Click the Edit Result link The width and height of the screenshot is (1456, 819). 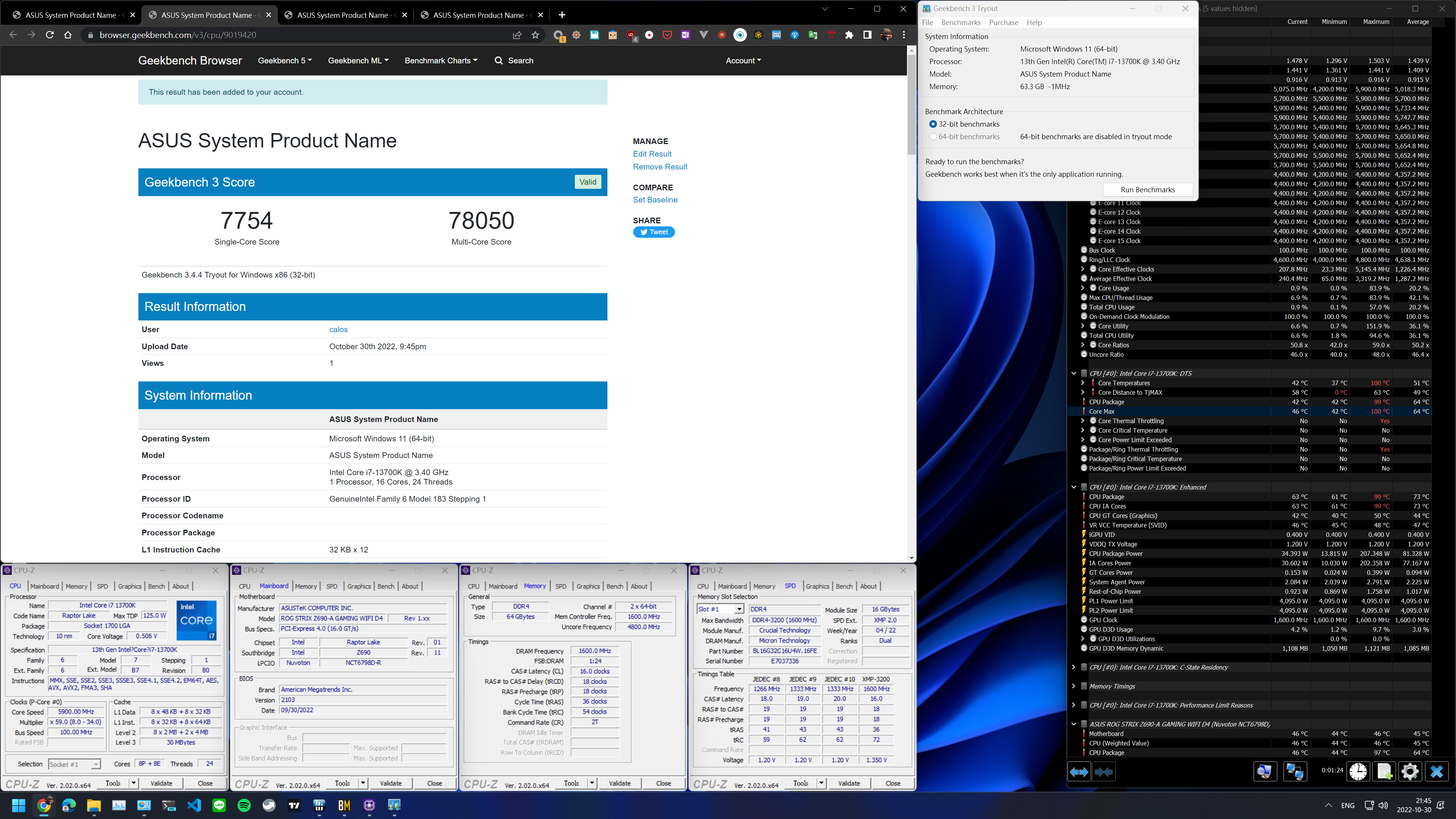point(652,154)
